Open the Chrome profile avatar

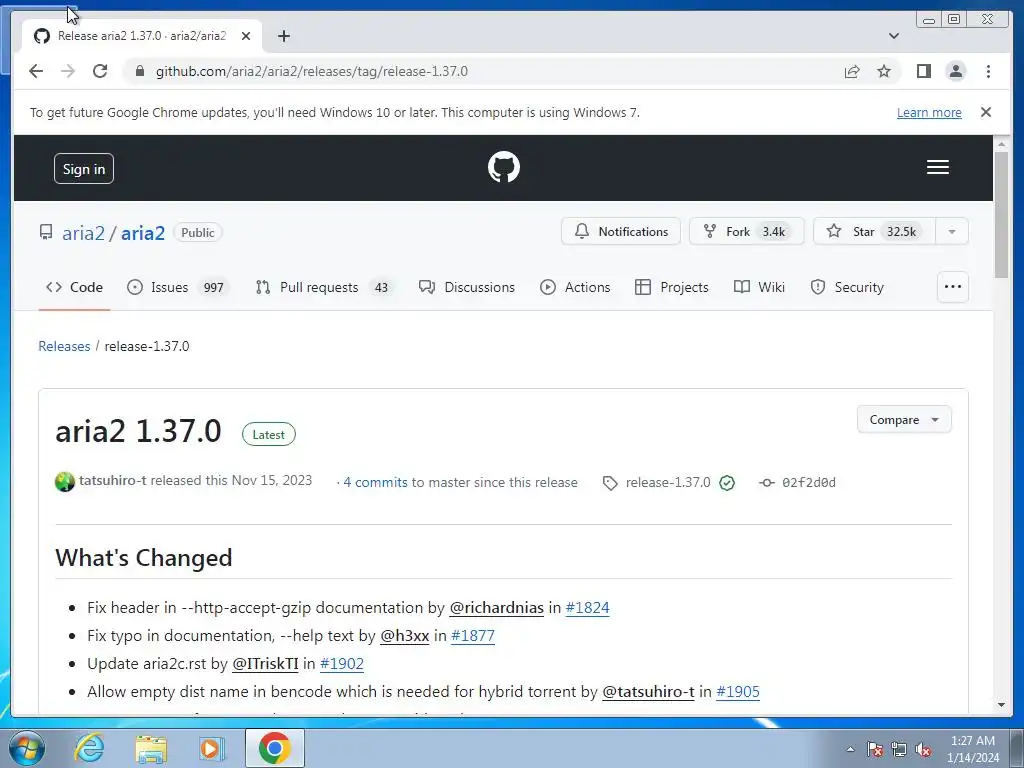coord(955,71)
